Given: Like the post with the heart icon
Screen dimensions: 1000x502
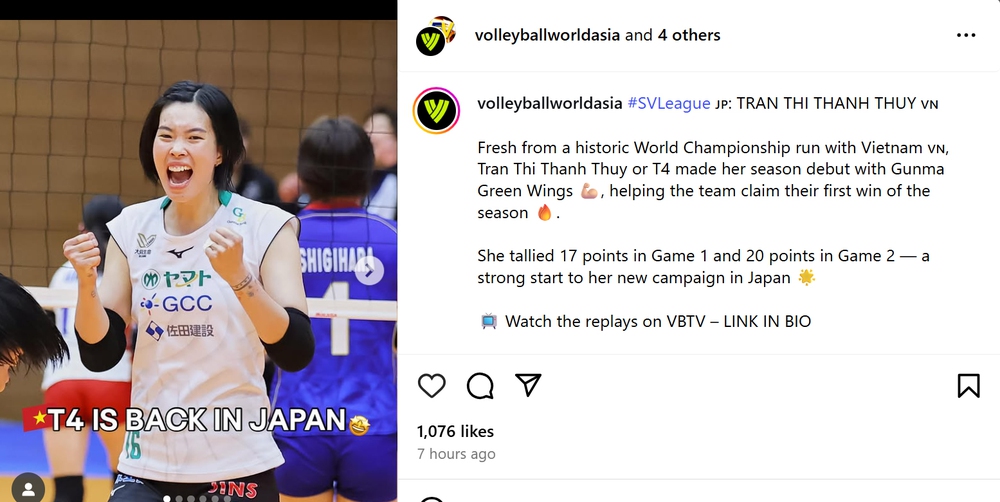Looking at the screenshot, I should [431, 385].
